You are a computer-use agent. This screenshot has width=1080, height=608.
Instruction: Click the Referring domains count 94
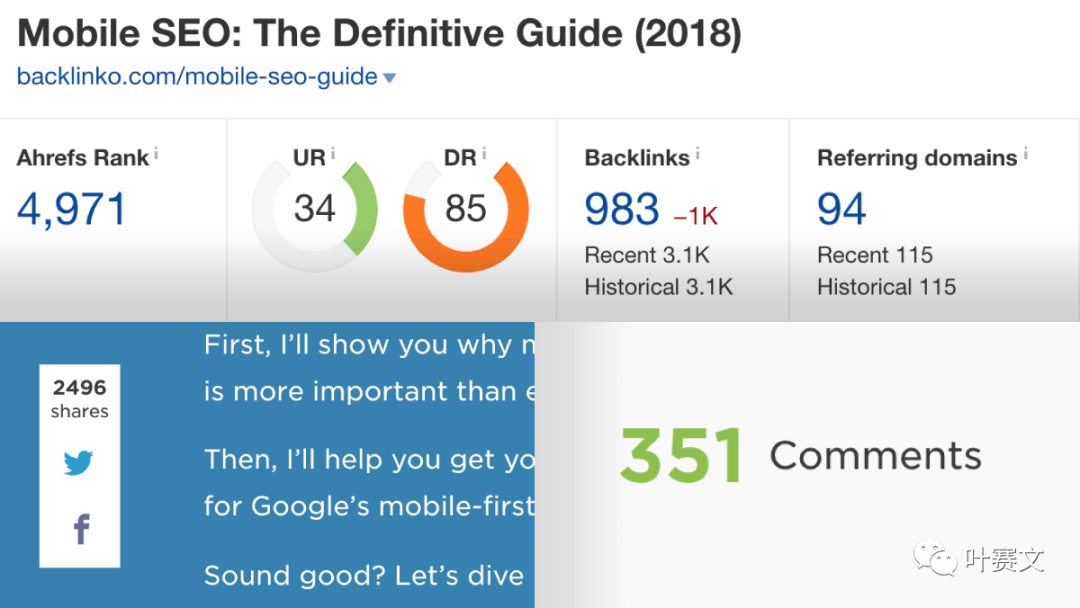point(841,209)
